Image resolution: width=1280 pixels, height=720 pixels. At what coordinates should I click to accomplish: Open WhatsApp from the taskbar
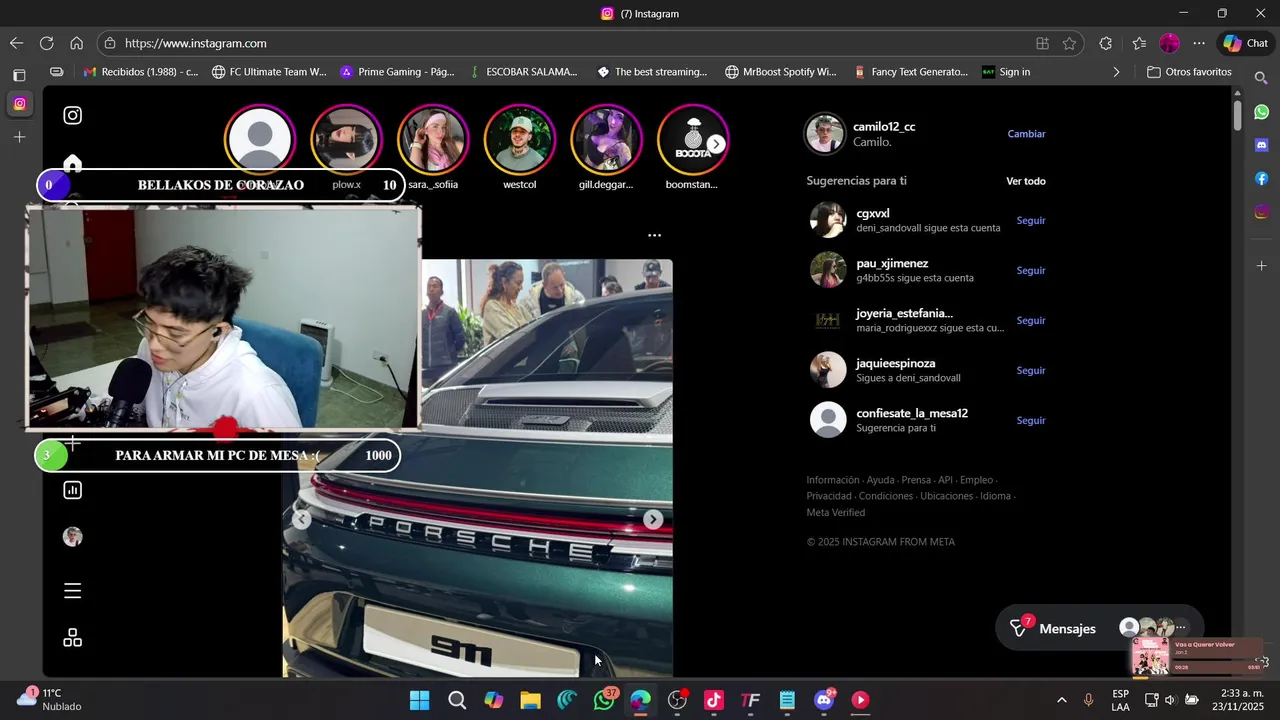(x=604, y=700)
